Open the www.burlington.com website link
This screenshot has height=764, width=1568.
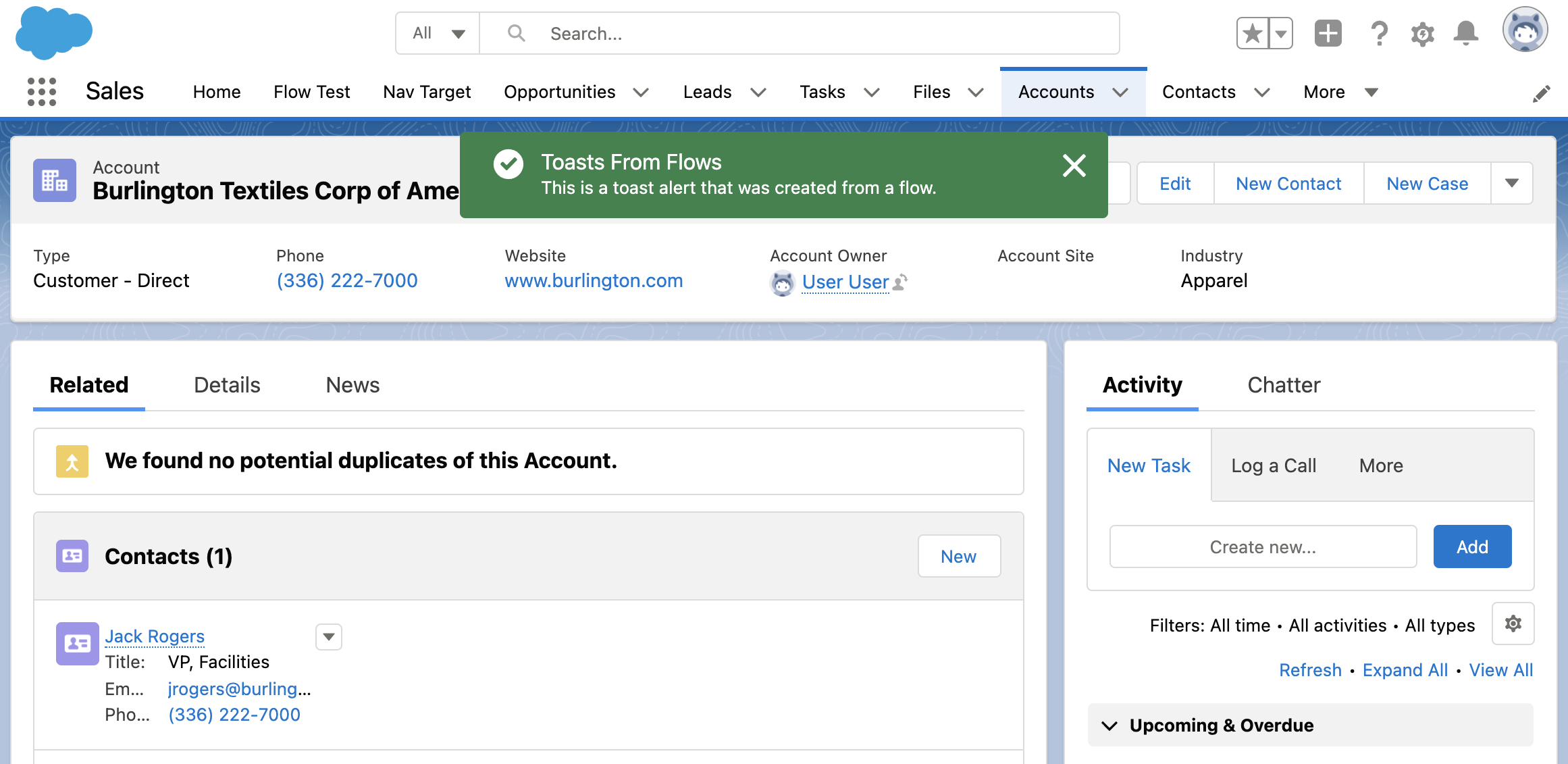(x=594, y=280)
